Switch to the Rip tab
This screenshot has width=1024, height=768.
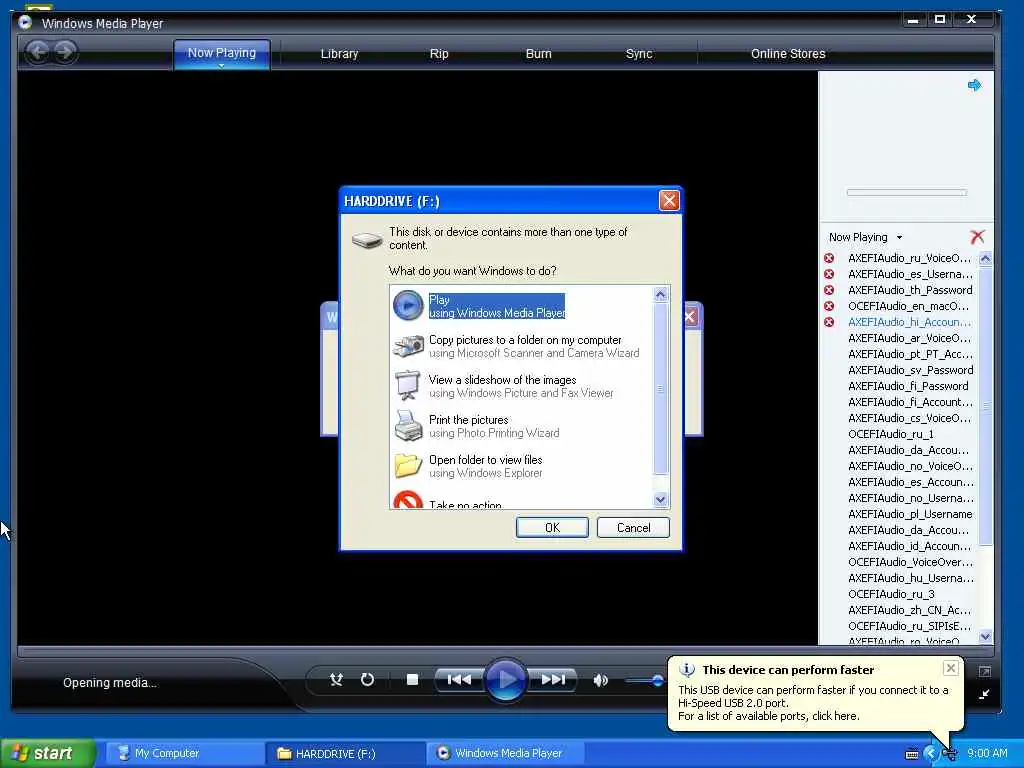click(439, 54)
